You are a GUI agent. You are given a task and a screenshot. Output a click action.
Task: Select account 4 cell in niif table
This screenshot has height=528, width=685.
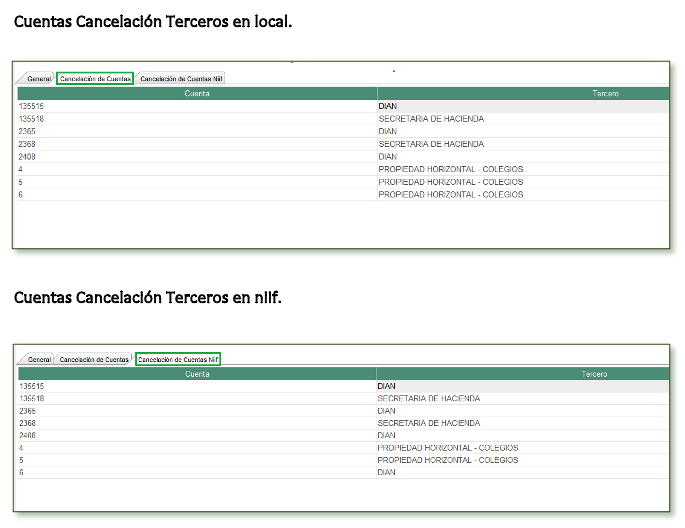pos(21,448)
